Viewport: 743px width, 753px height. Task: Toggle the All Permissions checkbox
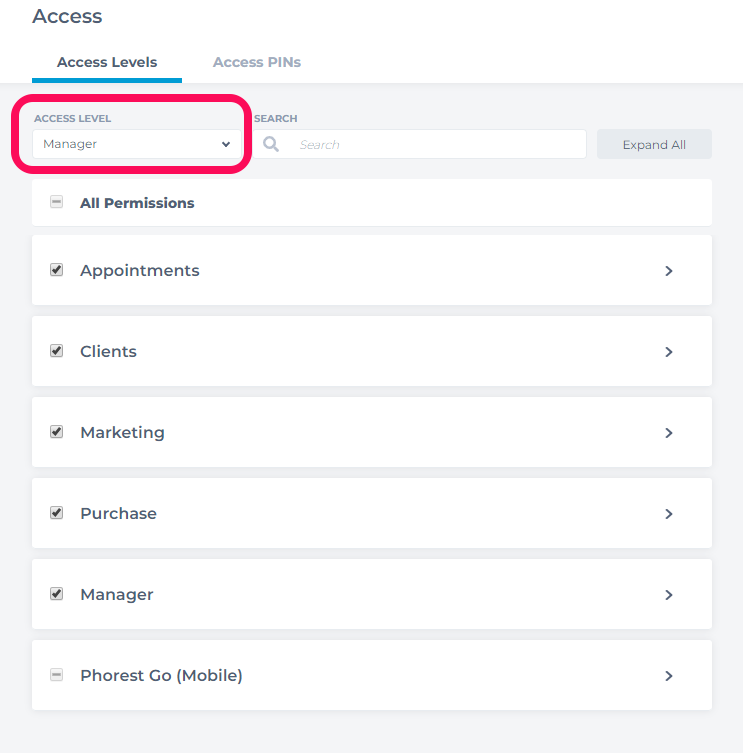(x=57, y=202)
